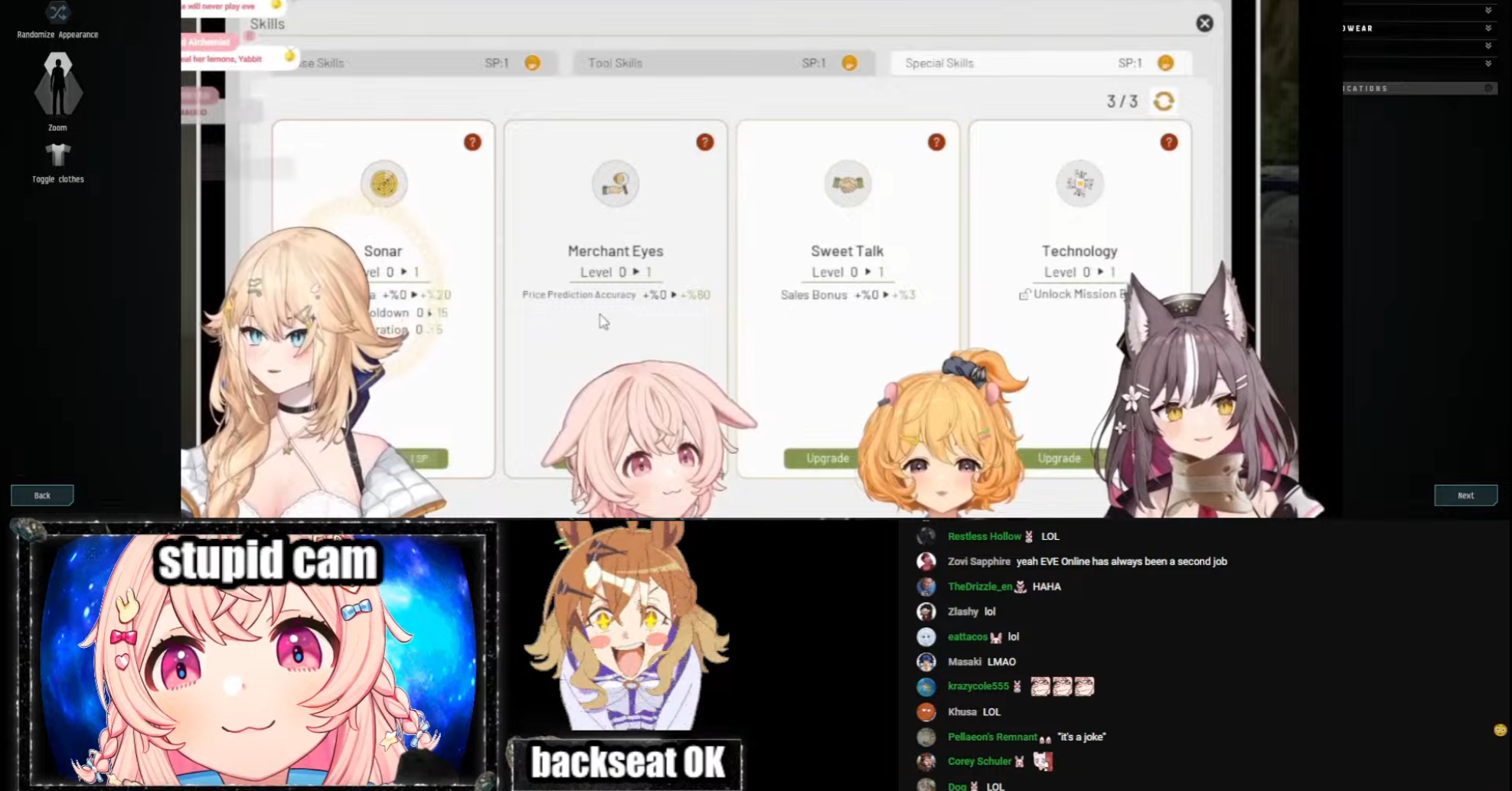Click the '3 / 3' counter text
This screenshot has width=1512, height=791.
(x=1122, y=101)
